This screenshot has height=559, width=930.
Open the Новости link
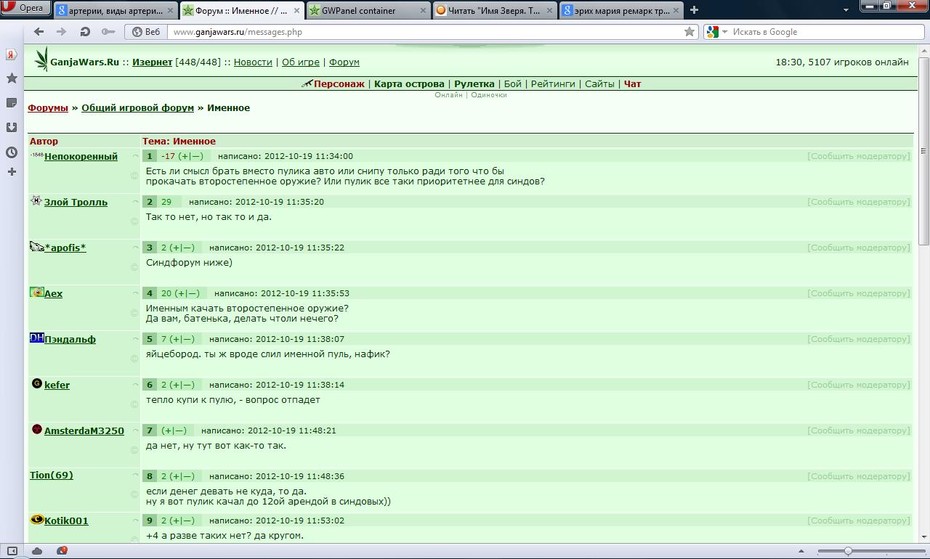pos(253,62)
